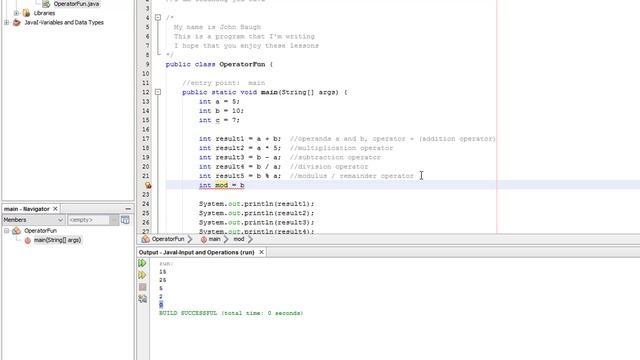Screen dimensions: 640x360
Task: Click 'System.out.println(result2);' line
Action: coord(257,213)
